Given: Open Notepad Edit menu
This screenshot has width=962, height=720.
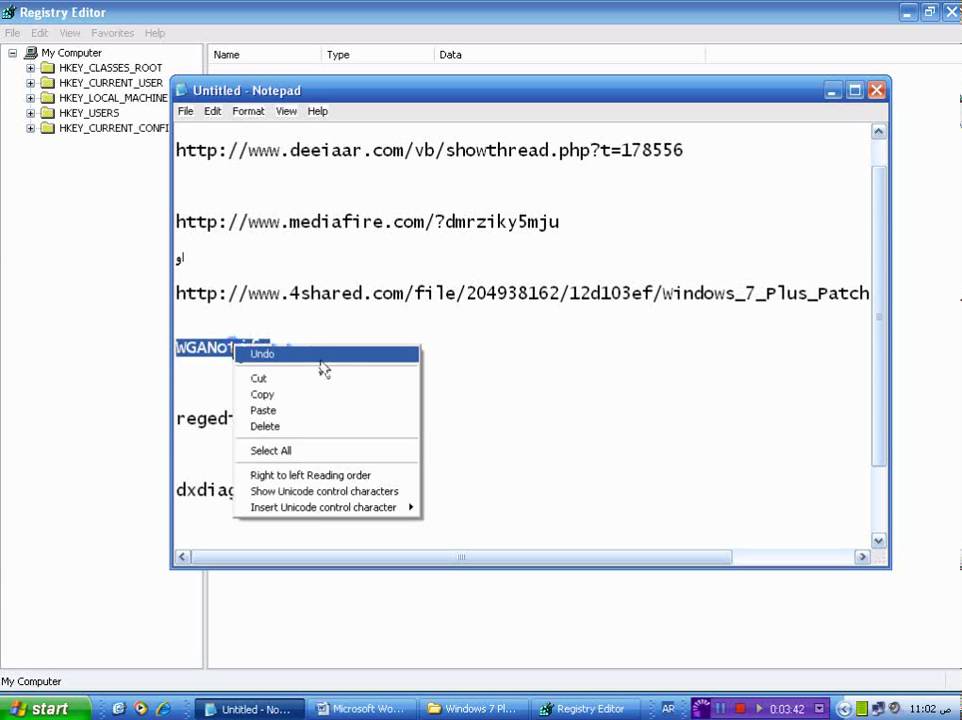Looking at the screenshot, I should (x=212, y=111).
